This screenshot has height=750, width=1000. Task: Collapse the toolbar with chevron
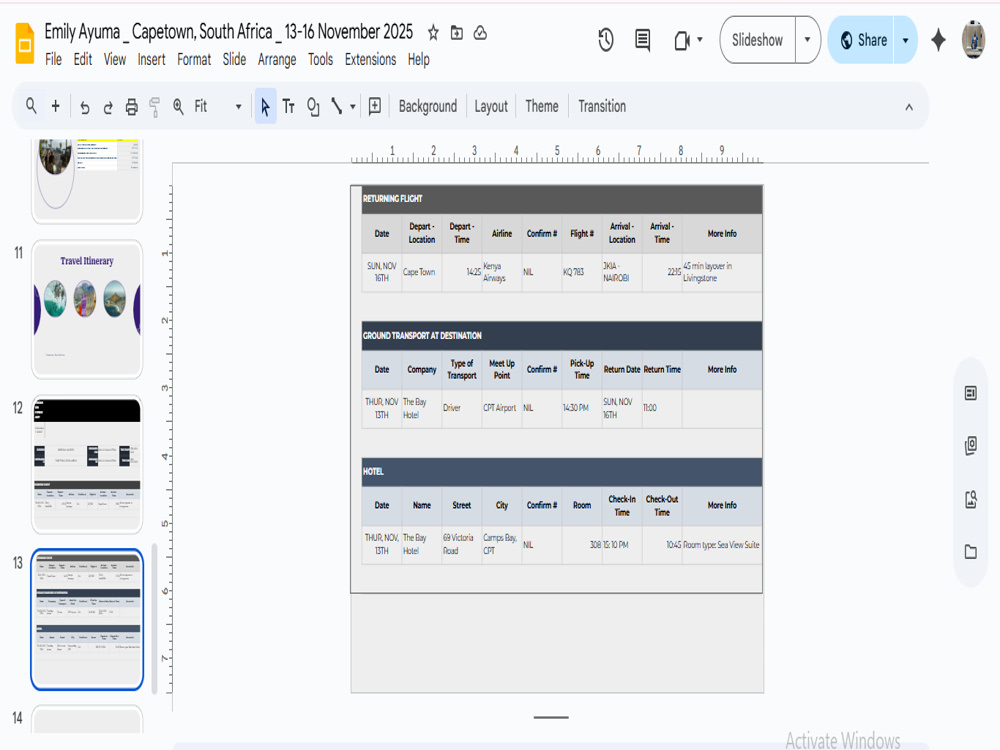(909, 107)
